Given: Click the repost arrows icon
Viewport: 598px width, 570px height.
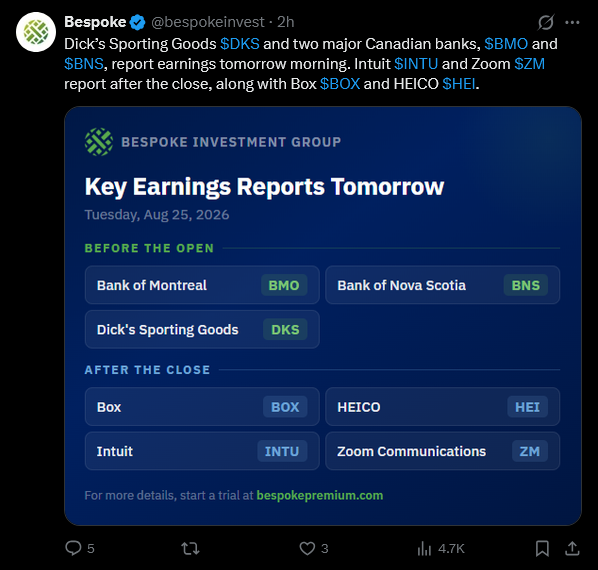Looking at the screenshot, I should (190, 548).
